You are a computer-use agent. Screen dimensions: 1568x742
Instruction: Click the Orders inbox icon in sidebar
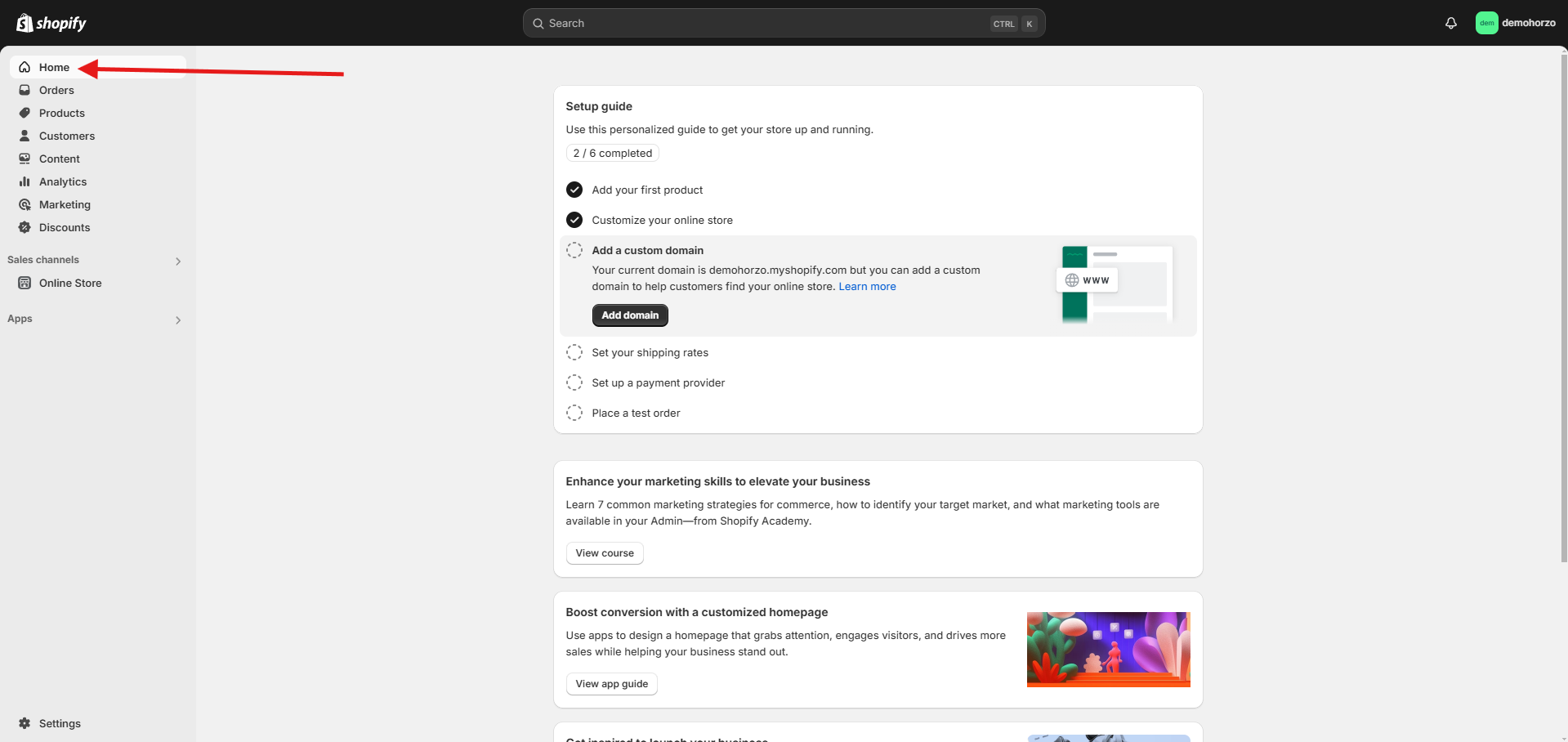tap(25, 90)
